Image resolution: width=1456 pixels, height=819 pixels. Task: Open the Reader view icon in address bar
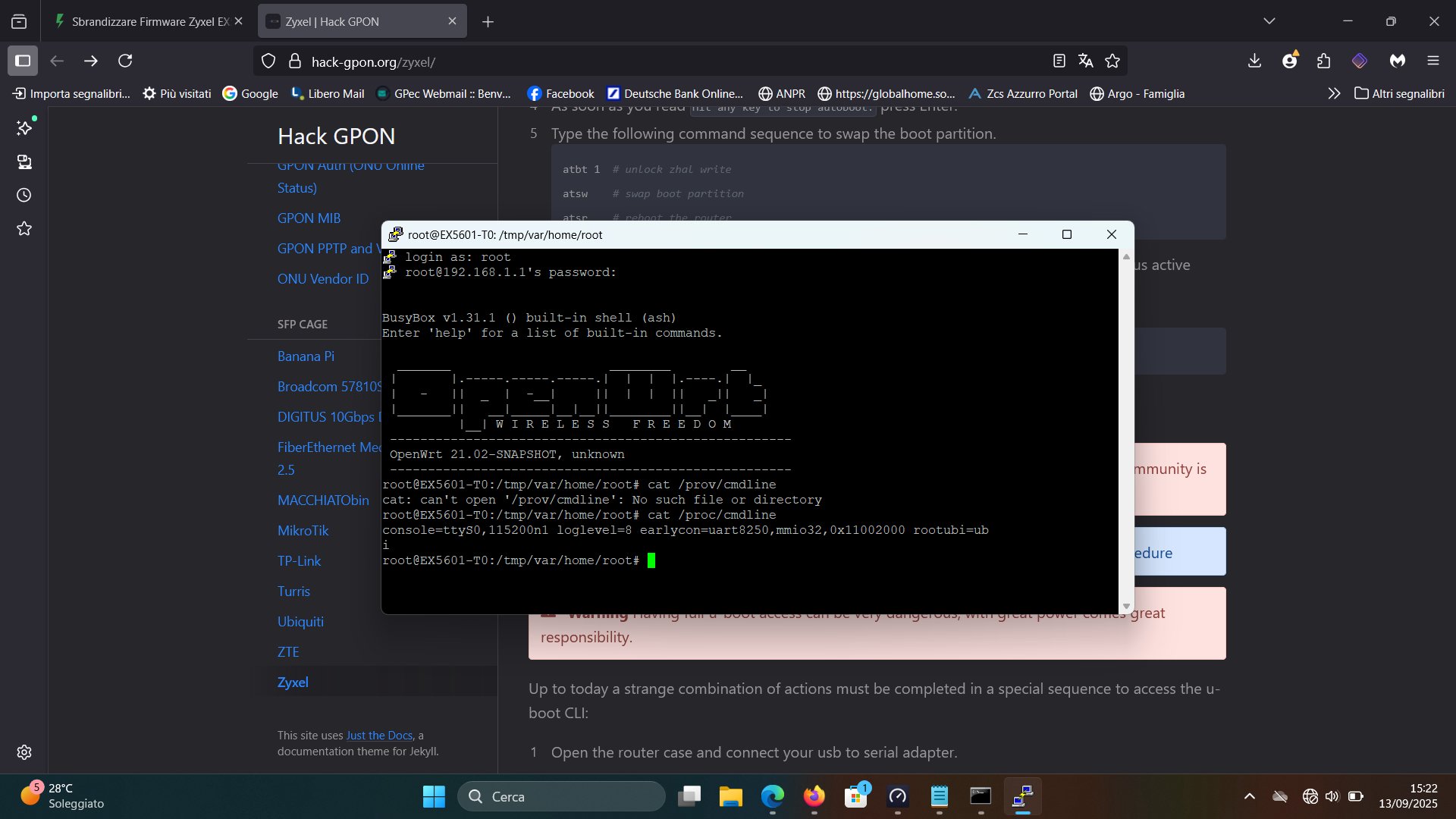1059,61
